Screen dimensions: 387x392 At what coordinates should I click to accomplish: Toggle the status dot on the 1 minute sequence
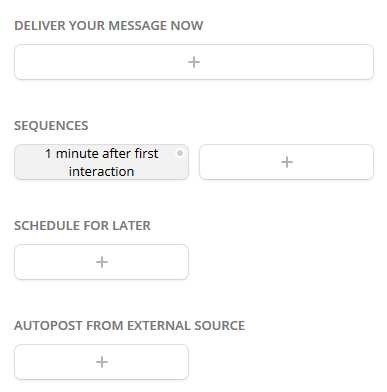180,153
